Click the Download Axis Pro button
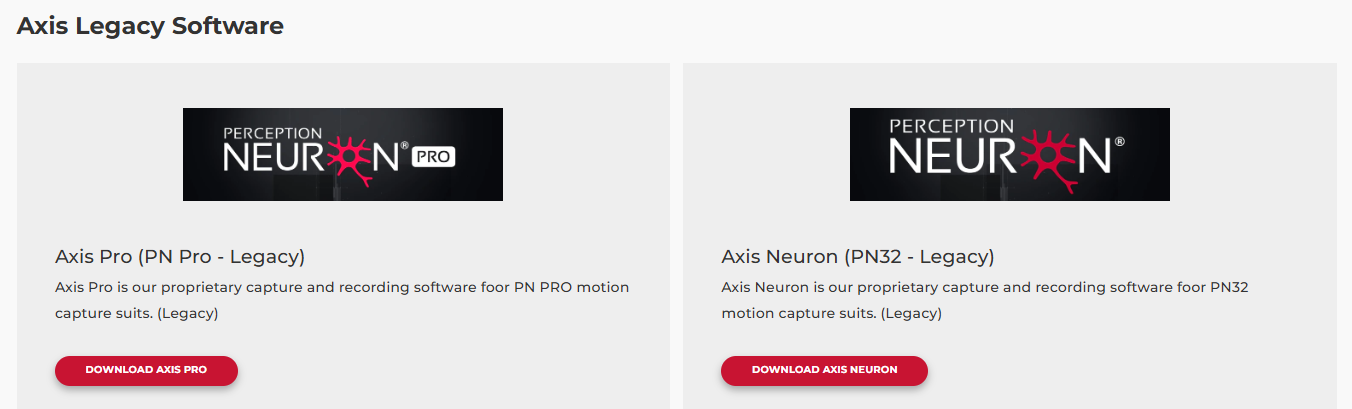This screenshot has height=409, width=1352. pyautogui.click(x=146, y=370)
